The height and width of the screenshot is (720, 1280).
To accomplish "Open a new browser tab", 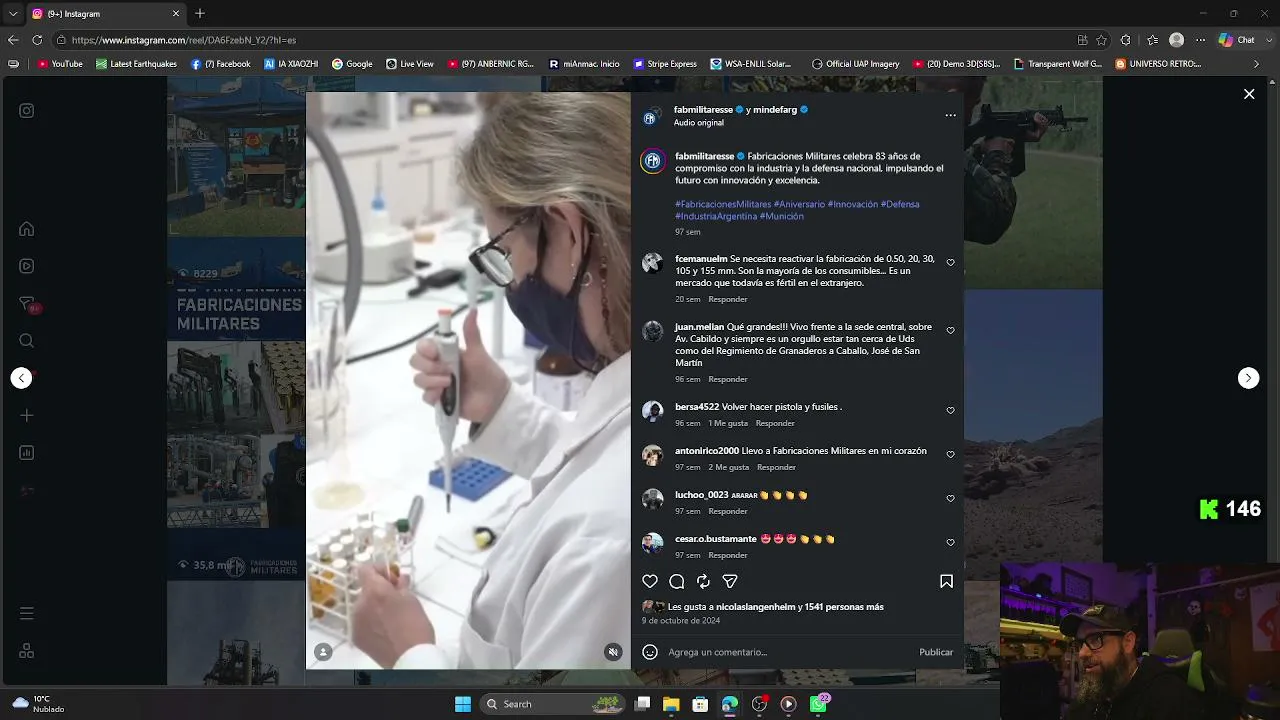I will point(200,14).
